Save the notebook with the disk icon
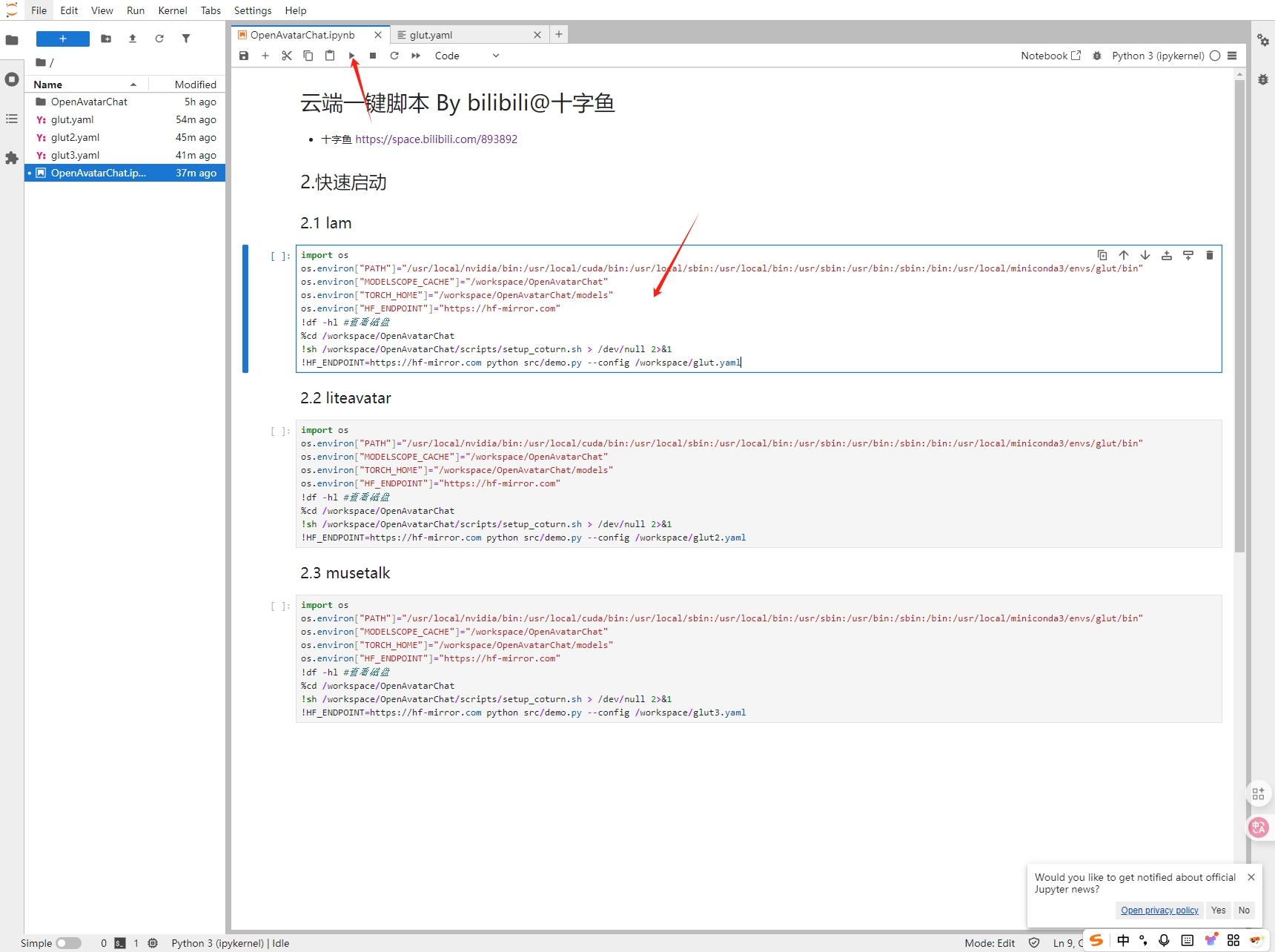 [244, 56]
